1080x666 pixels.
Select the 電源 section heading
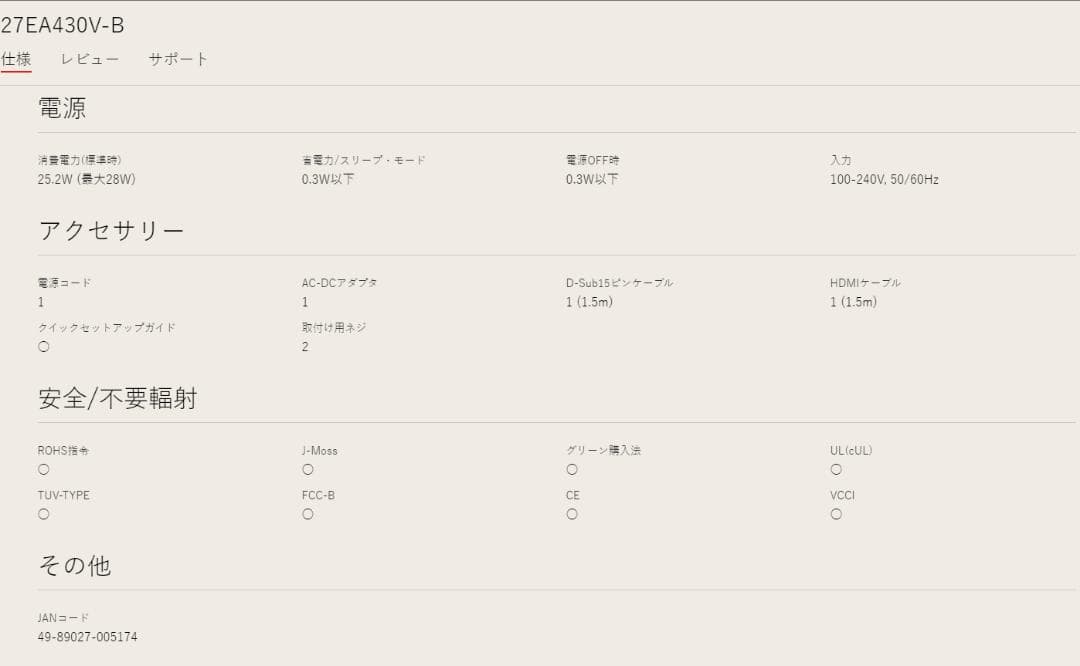63,108
